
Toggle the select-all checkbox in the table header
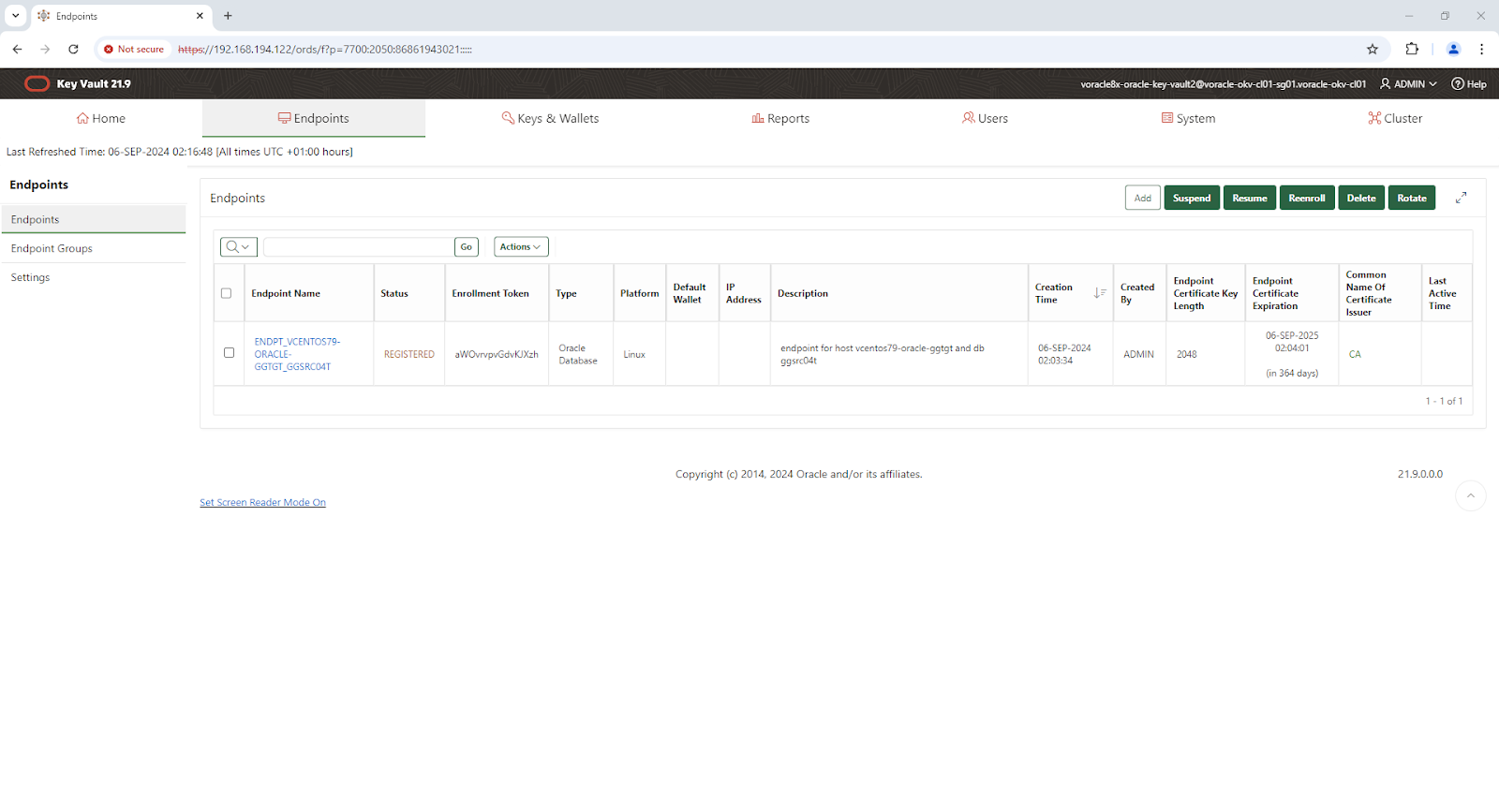click(226, 293)
